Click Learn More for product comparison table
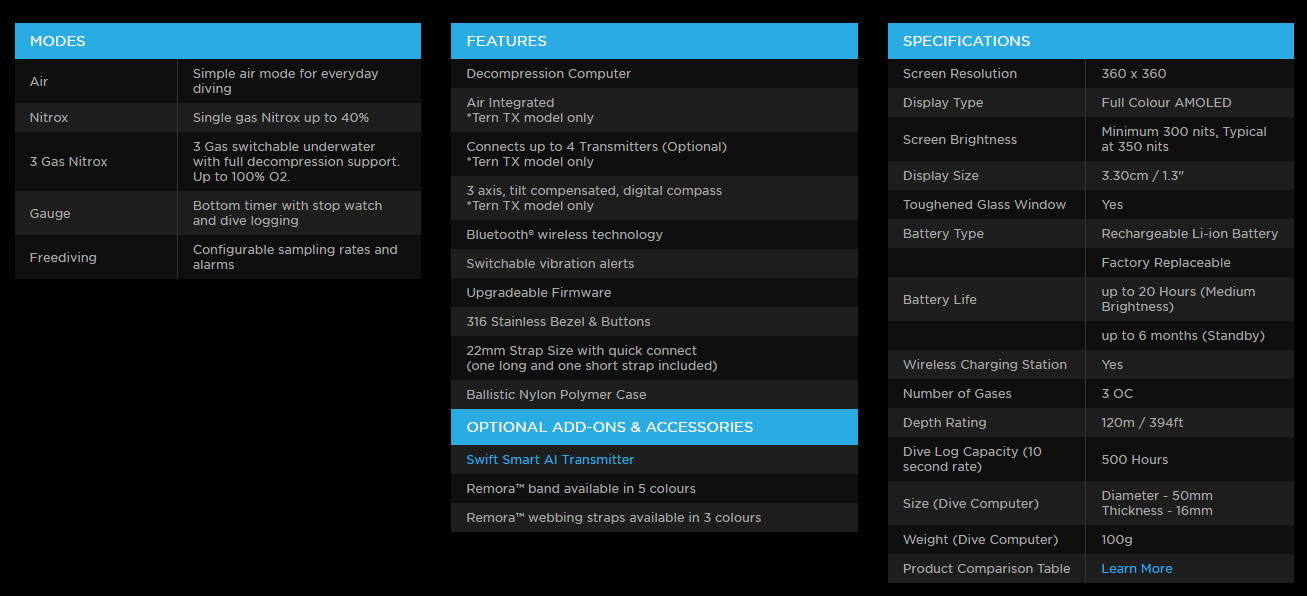The height and width of the screenshot is (596, 1307). (x=1136, y=569)
